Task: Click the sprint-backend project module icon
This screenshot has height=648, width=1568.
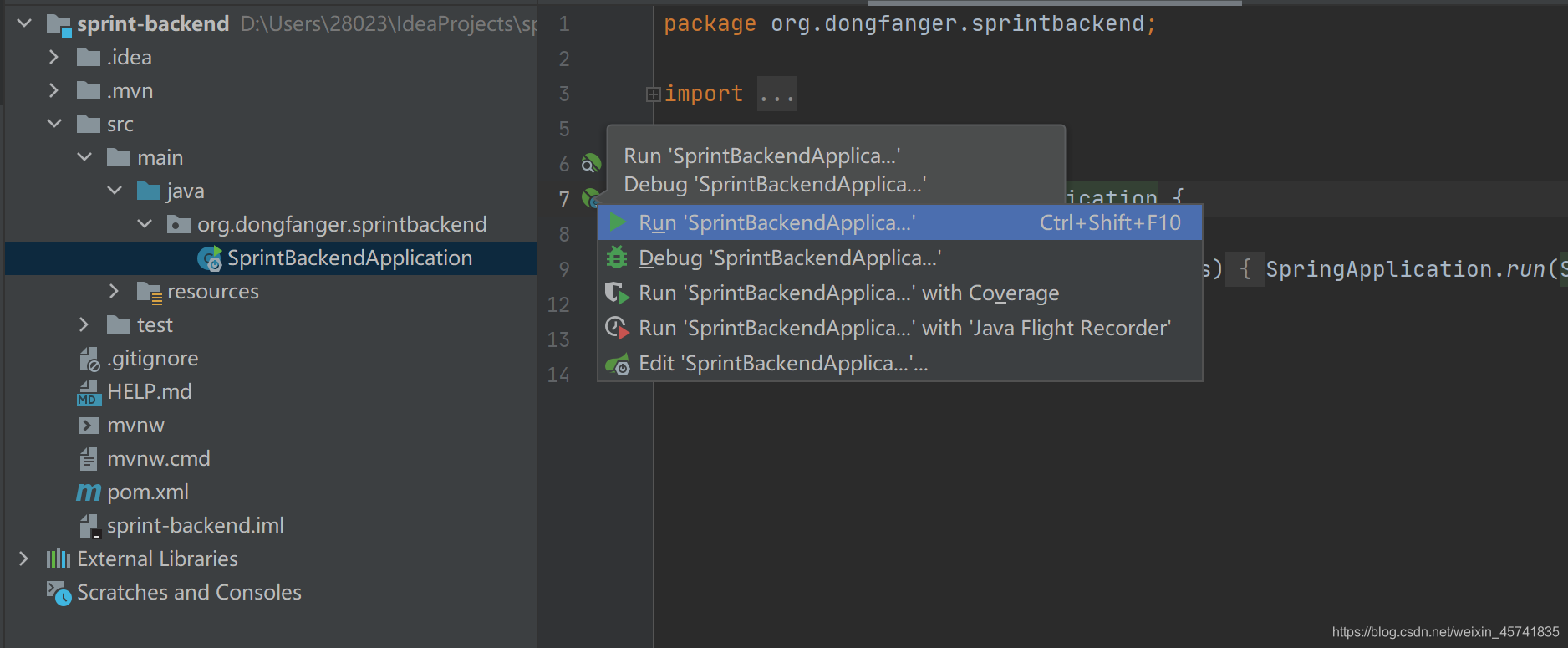Action: [x=59, y=24]
